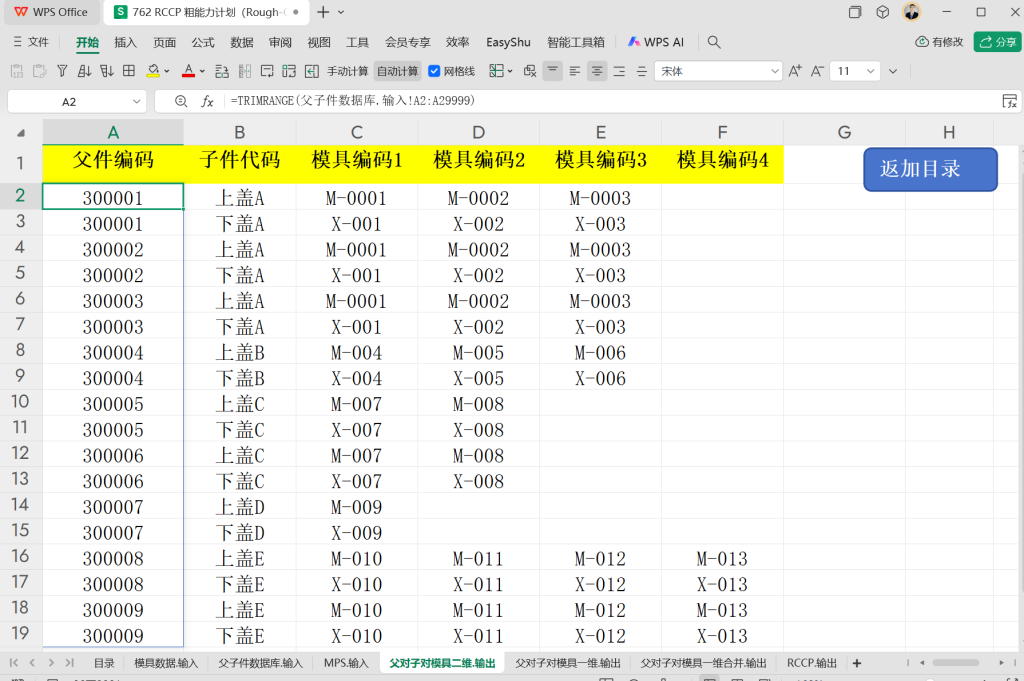Screen dimensions: 1024x681
Task: Click the 返加目录 button
Action: (x=930, y=169)
